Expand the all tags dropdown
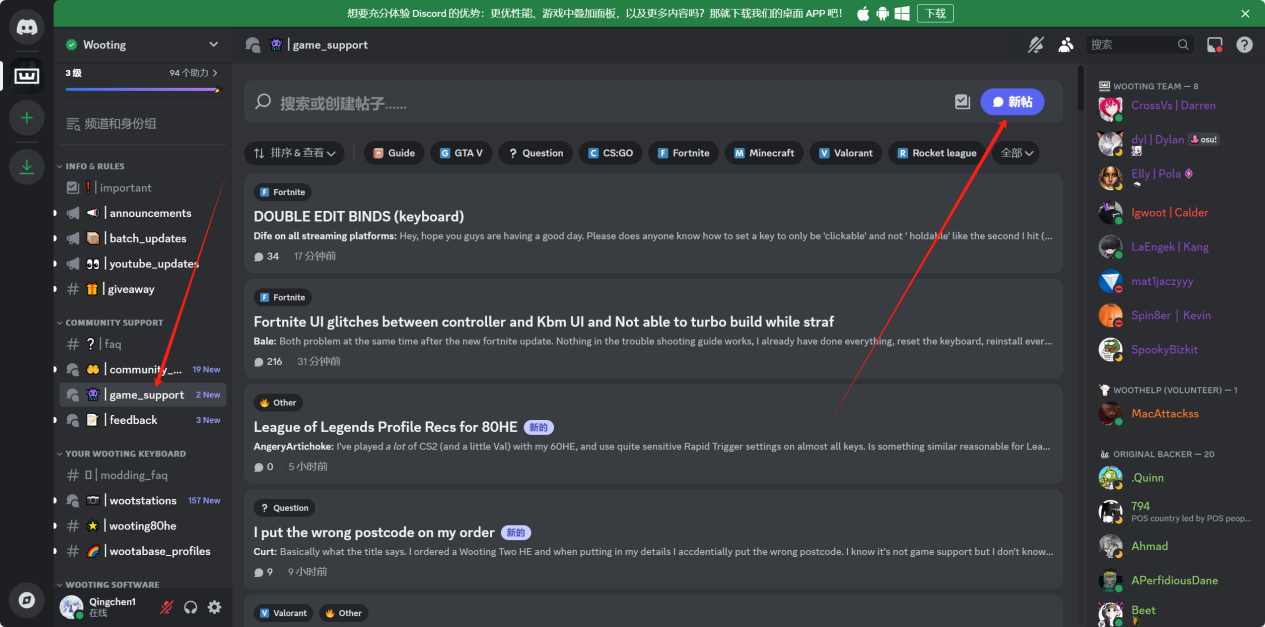This screenshot has width=1265, height=627. 1019,153
